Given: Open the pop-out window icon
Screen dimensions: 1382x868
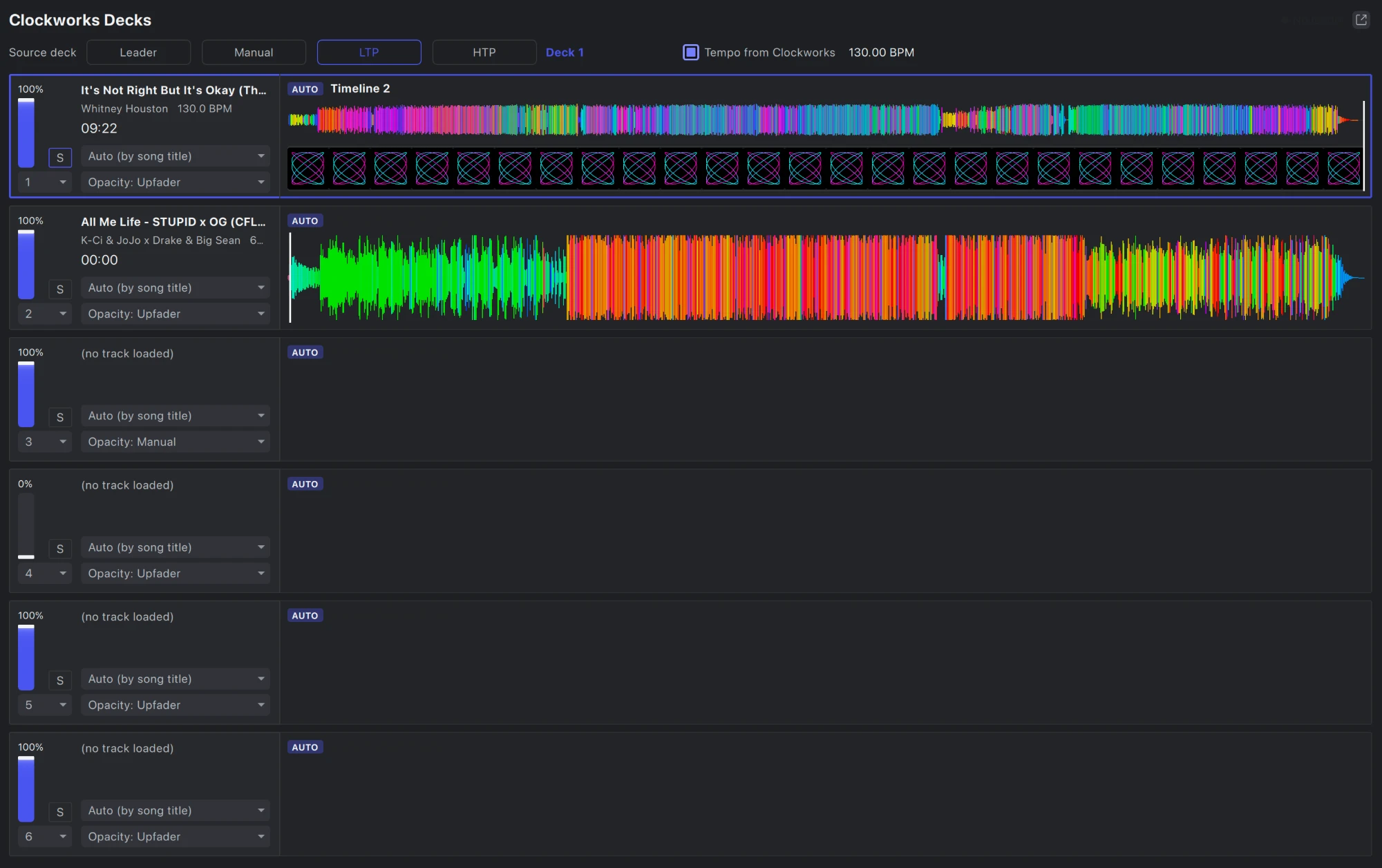Looking at the screenshot, I should coord(1361,20).
